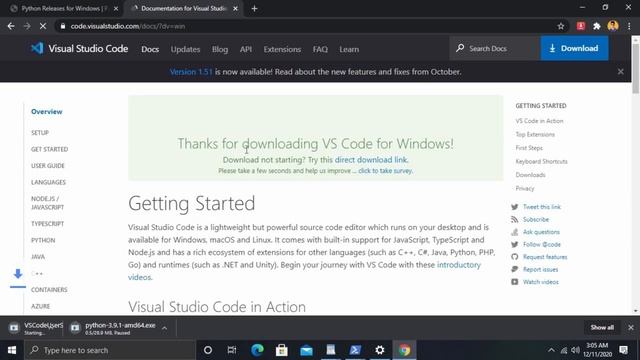Expand CONTAINERS section in sidebar
Viewport: 640px width, 360px height.
point(49,289)
